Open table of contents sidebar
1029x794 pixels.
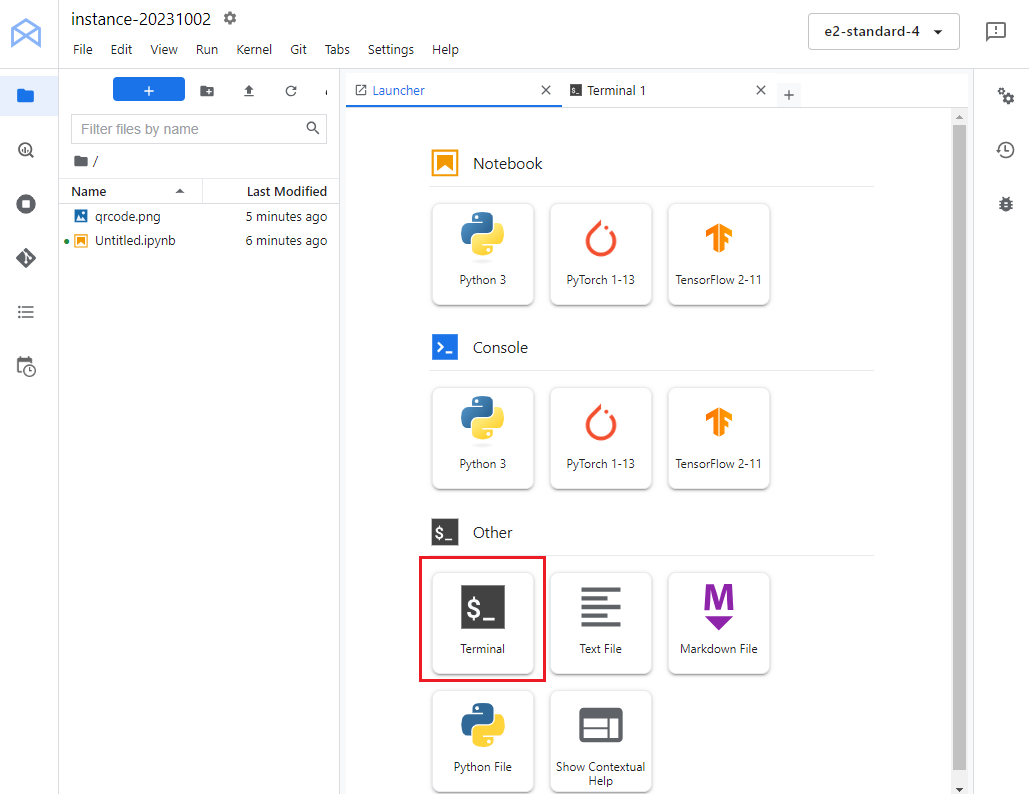[x=26, y=312]
